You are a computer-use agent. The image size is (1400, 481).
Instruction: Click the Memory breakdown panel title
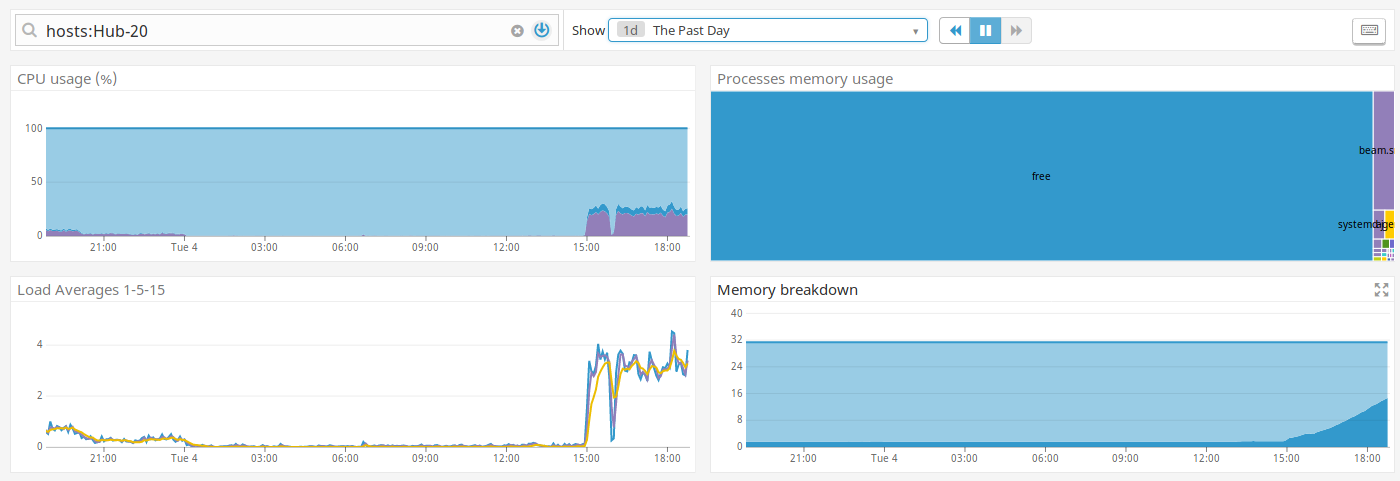787,290
